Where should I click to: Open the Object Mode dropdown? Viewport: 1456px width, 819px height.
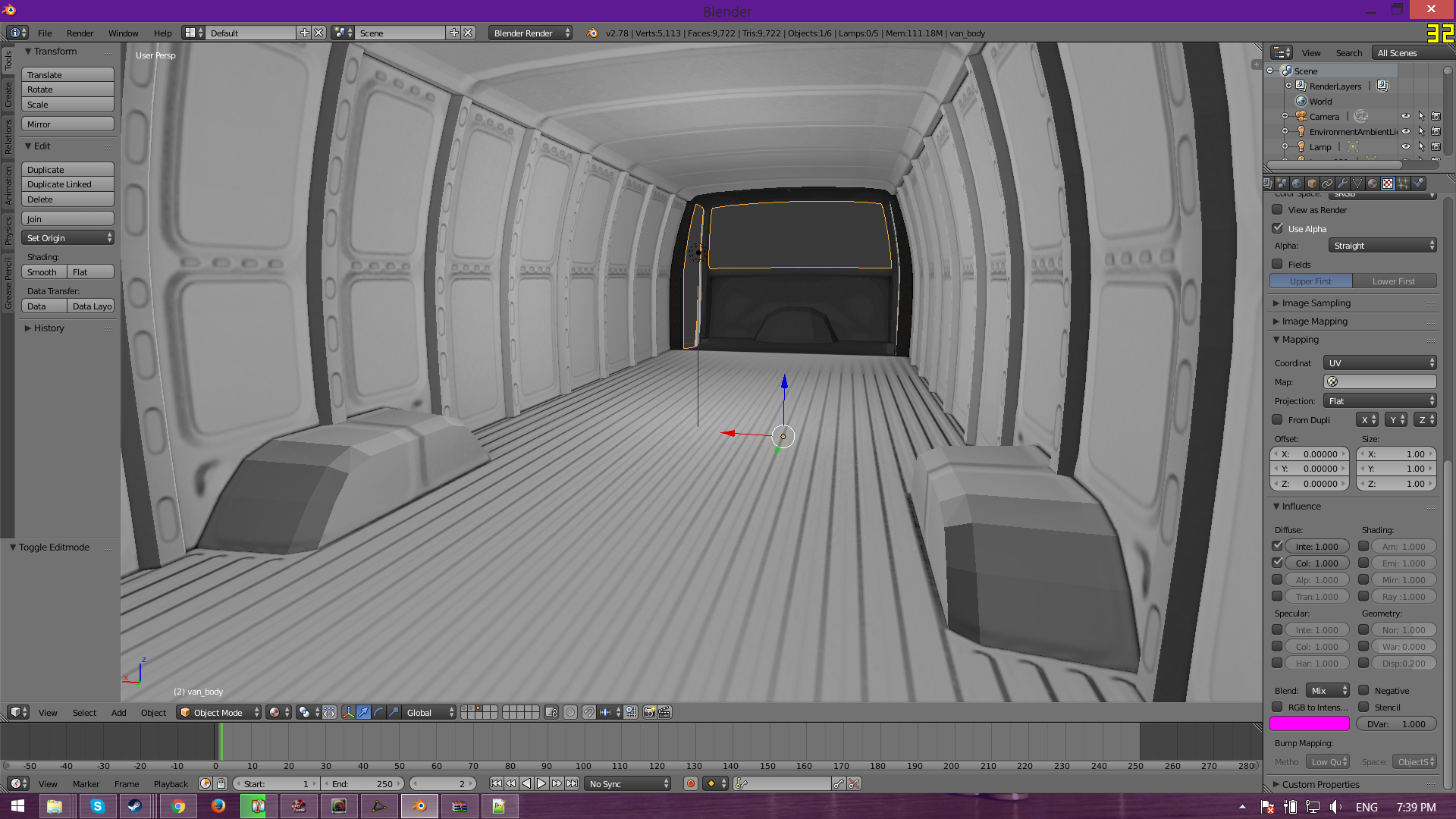[218, 712]
